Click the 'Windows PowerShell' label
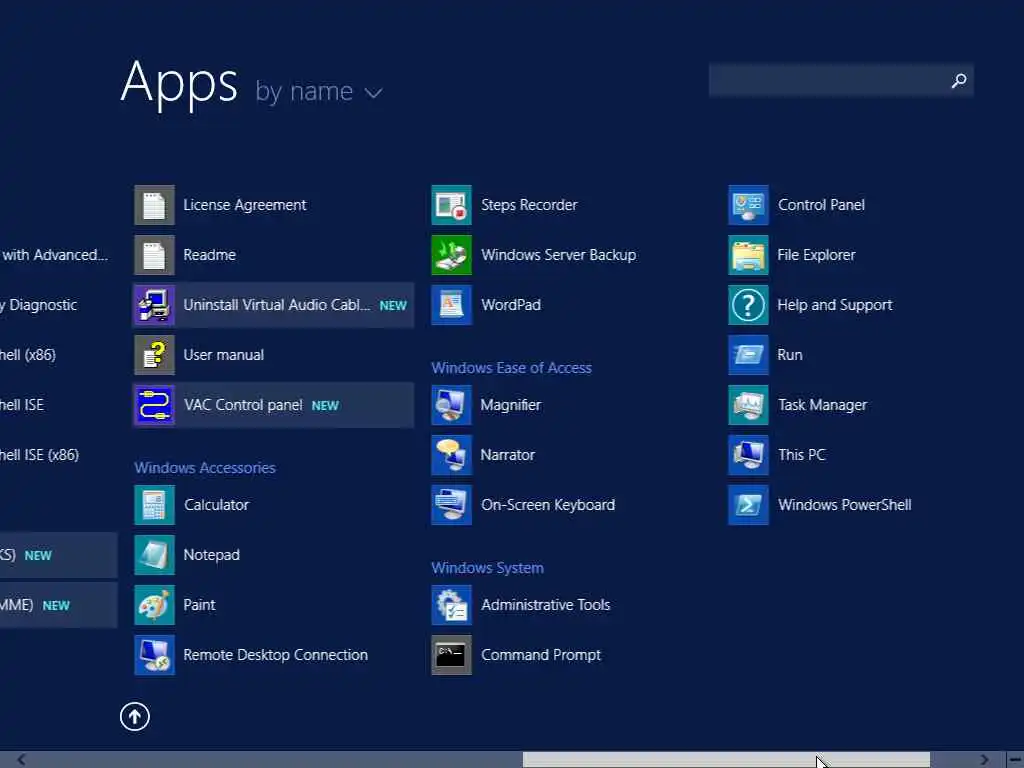This screenshot has width=1024, height=768. click(x=844, y=505)
